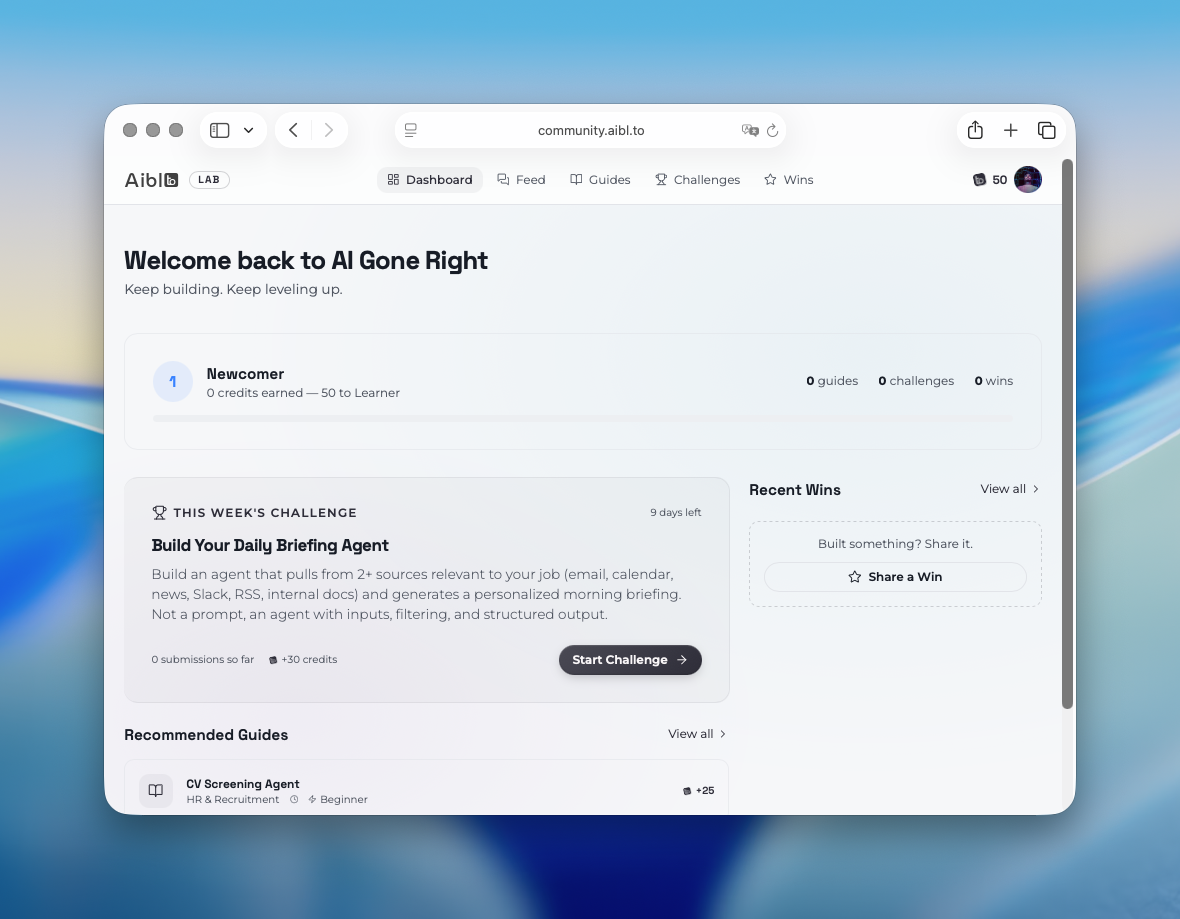Click the Start Challenge button

[630, 660]
